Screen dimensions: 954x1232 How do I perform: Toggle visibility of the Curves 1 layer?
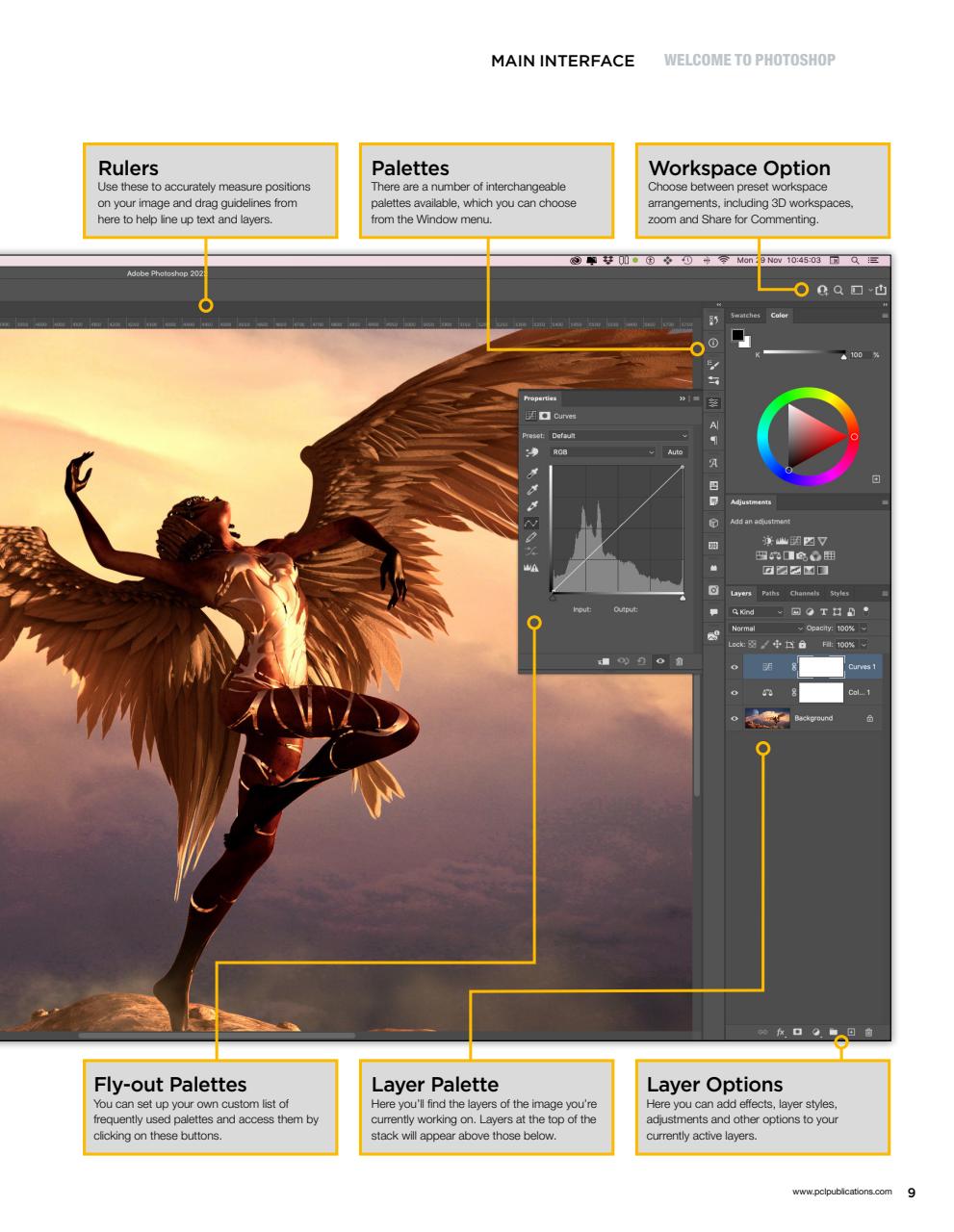point(734,667)
